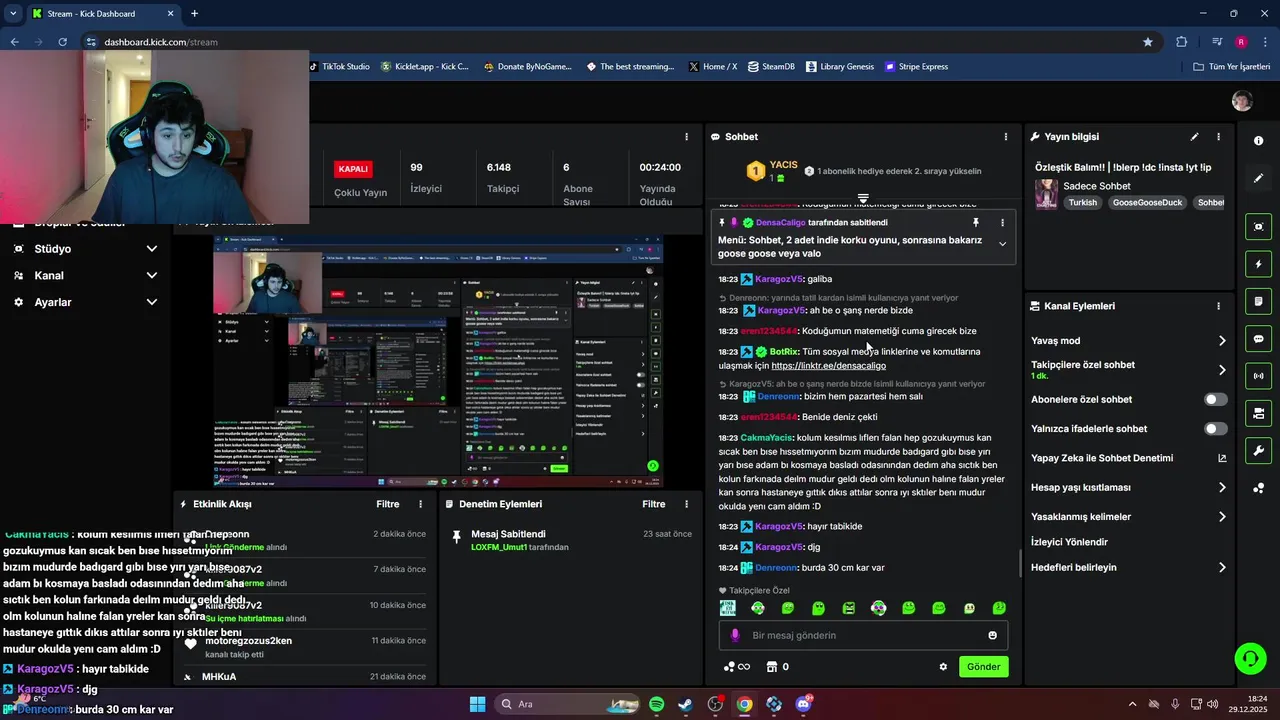Open the info icon in right sidebar
Screen dimensions: 1280x720
coord(1259,141)
